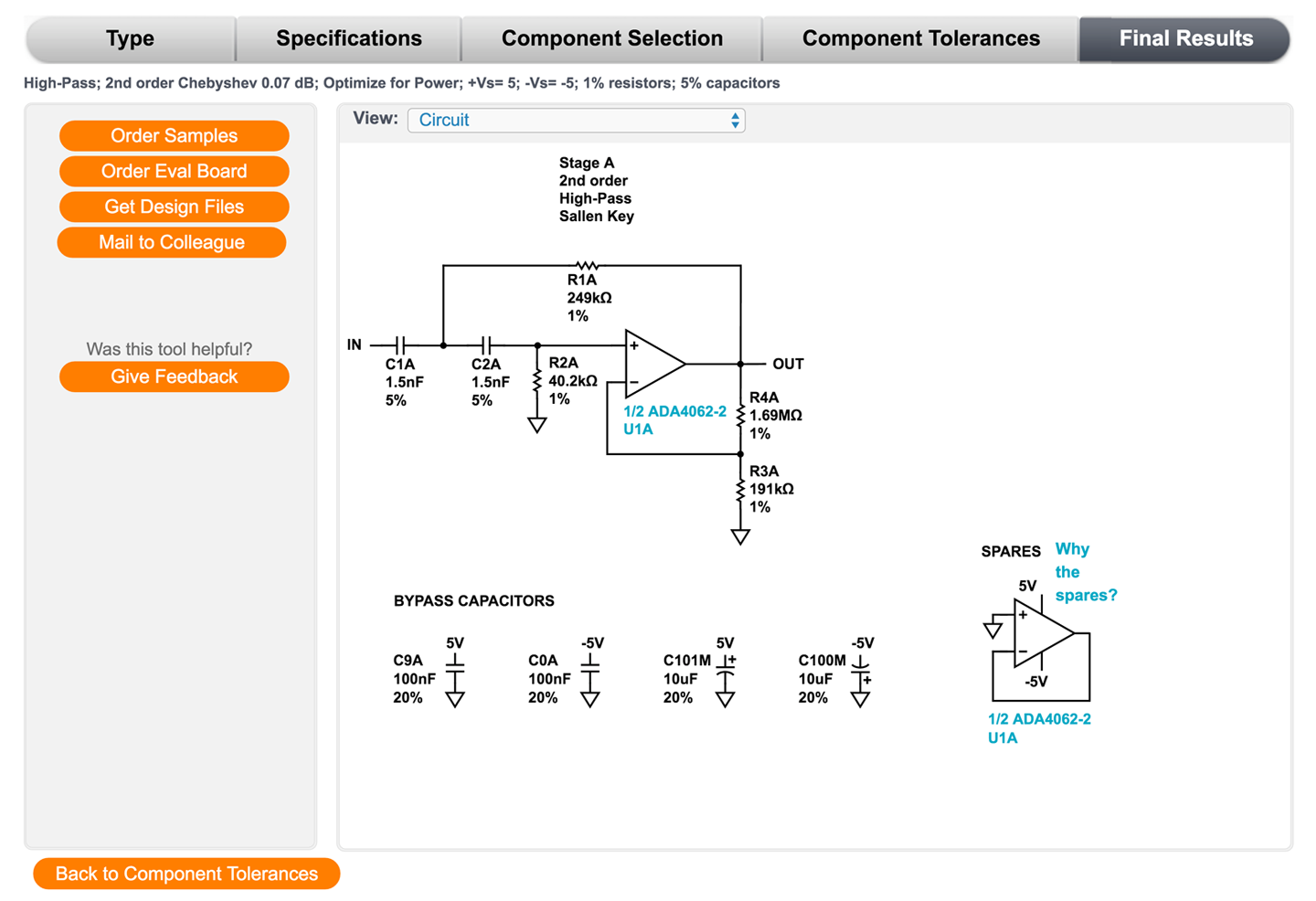
Task: Click the Get Design Files button
Action: point(174,207)
